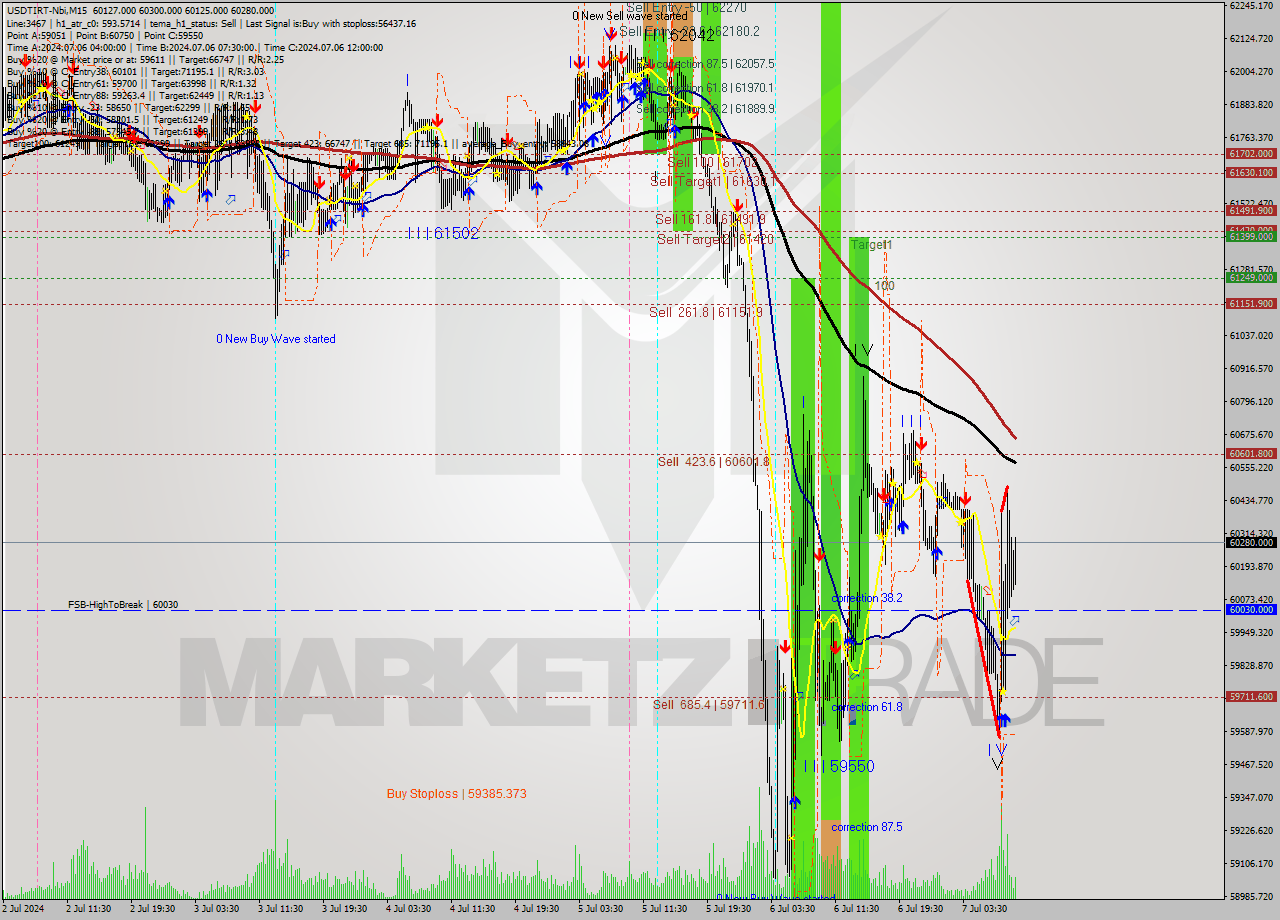Select the '6 Jul 03:30' time axis label
Screen dimensions: 1280x920
pos(792,909)
